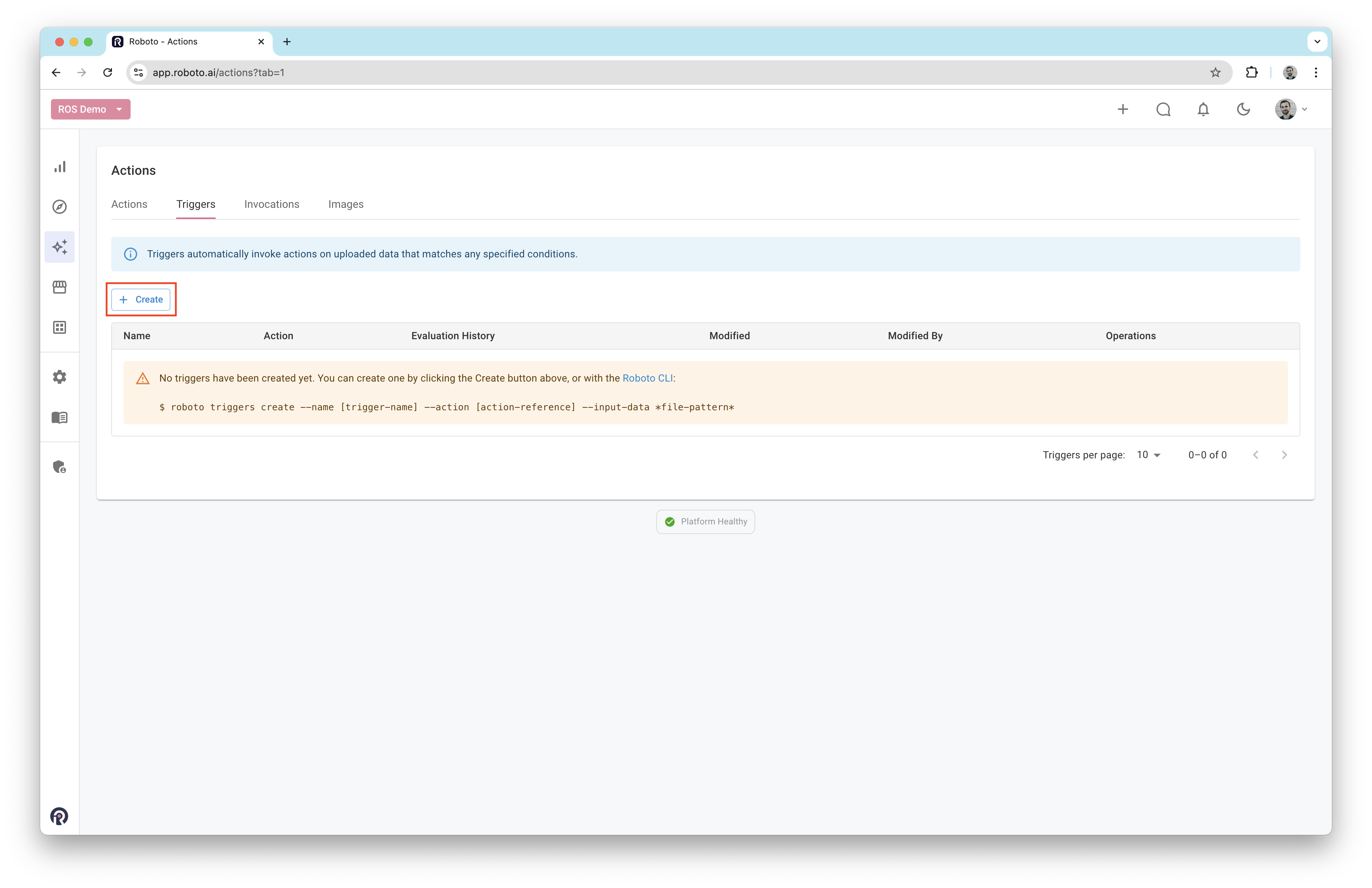Open the documentation book sidebar icon
The height and width of the screenshot is (888, 1372).
coord(60,417)
